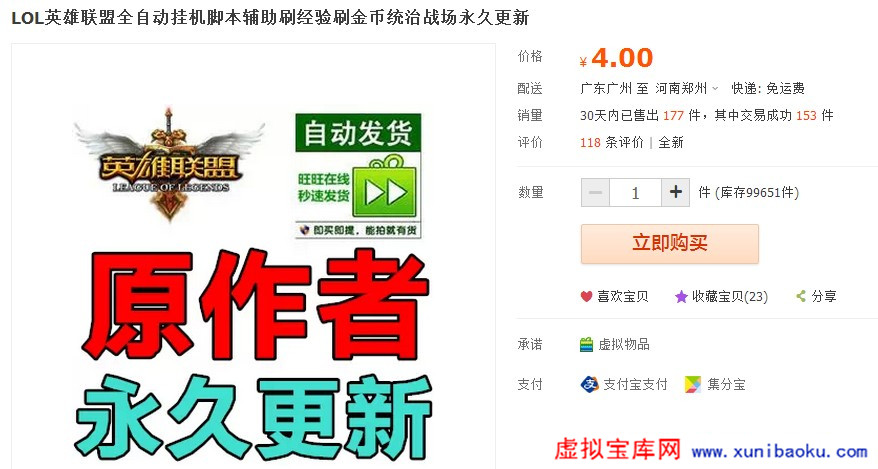Click the 自动发货 green banner
The image size is (878, 469).
coord(358,132)
